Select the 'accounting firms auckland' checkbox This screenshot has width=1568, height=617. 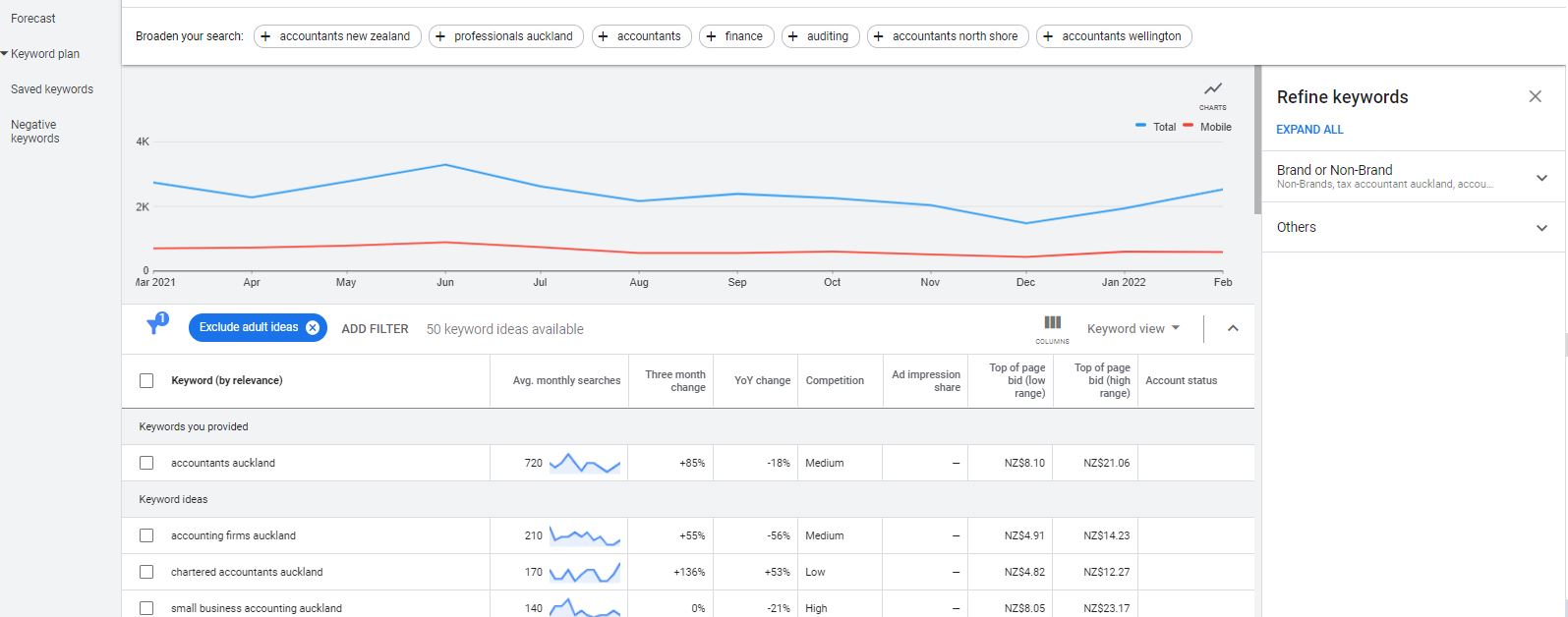pos(146,535)
